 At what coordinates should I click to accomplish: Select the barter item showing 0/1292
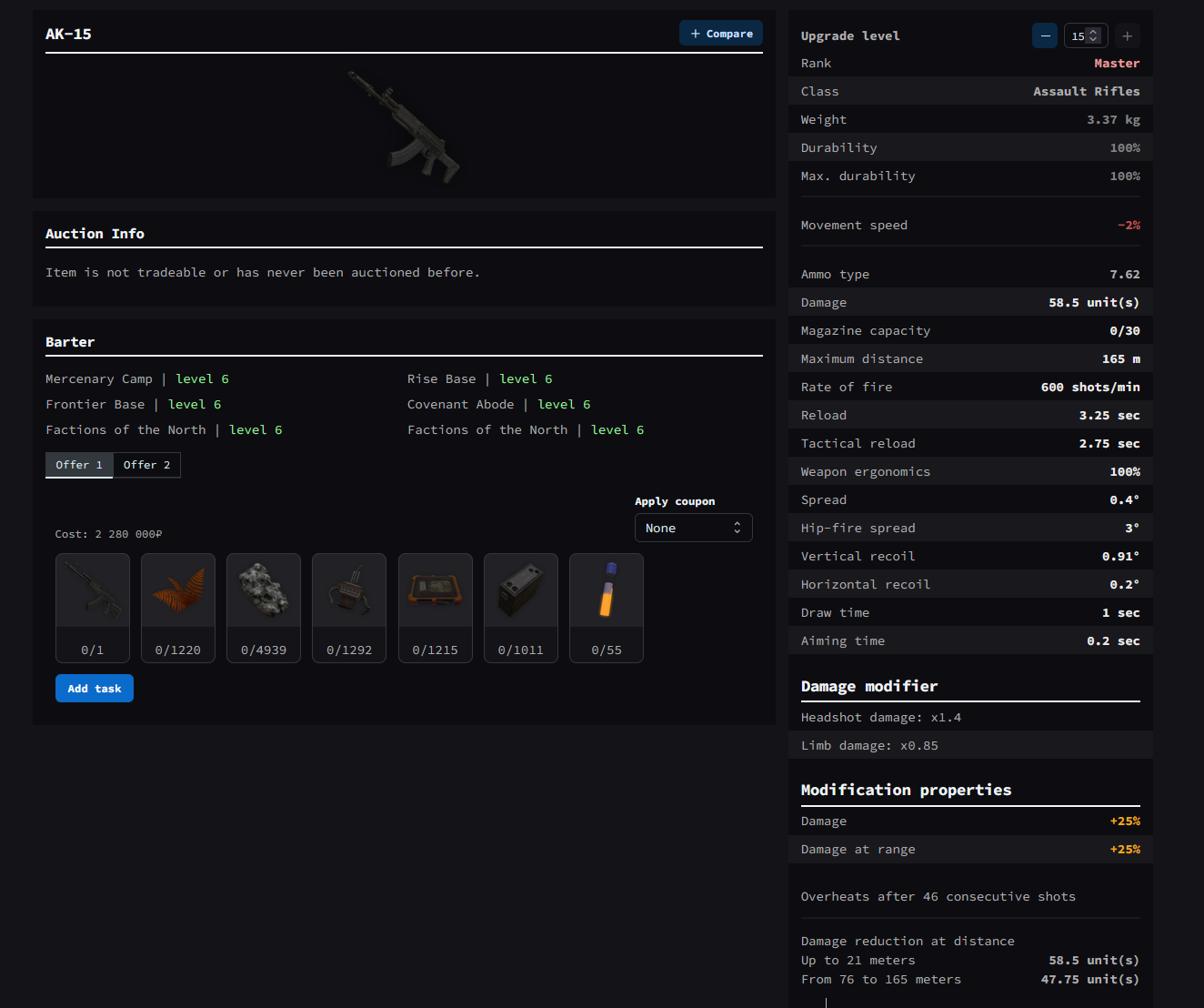coord(349,608)
